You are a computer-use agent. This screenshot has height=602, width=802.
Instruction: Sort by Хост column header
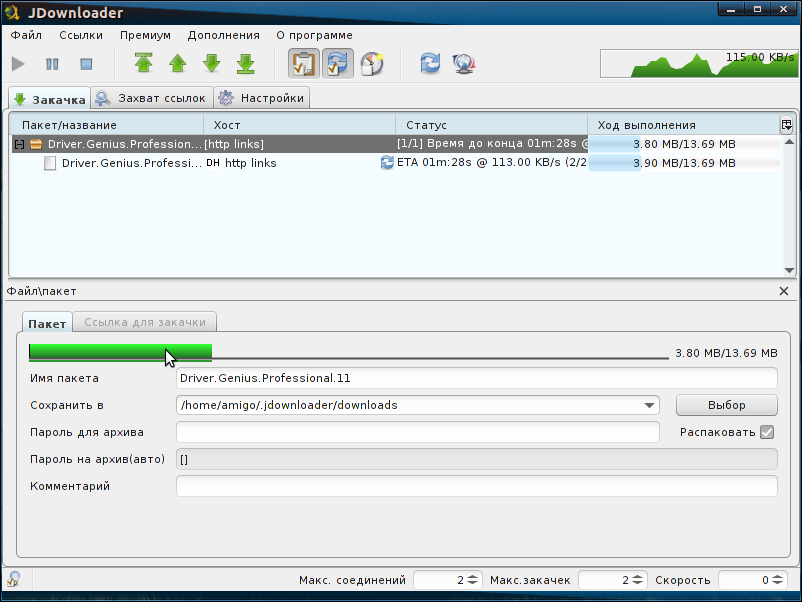click(x=300, y=125)
